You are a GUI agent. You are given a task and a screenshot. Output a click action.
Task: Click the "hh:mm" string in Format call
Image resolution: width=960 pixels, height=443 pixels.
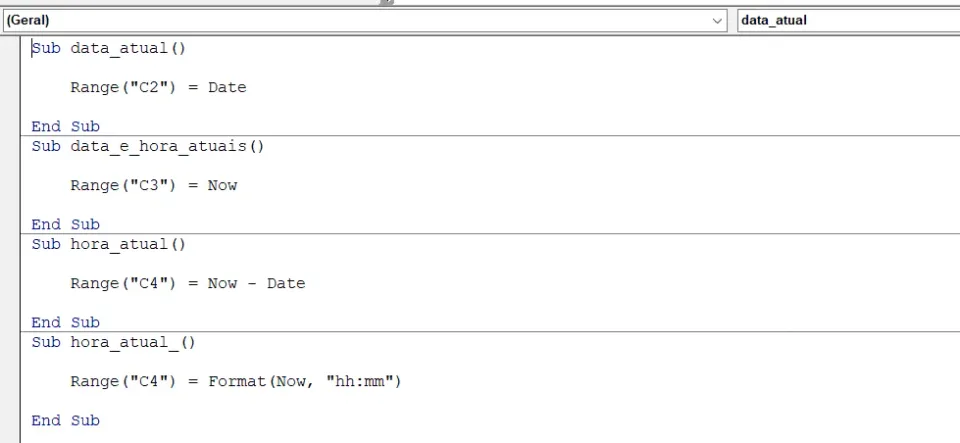[x=359, y=381]
